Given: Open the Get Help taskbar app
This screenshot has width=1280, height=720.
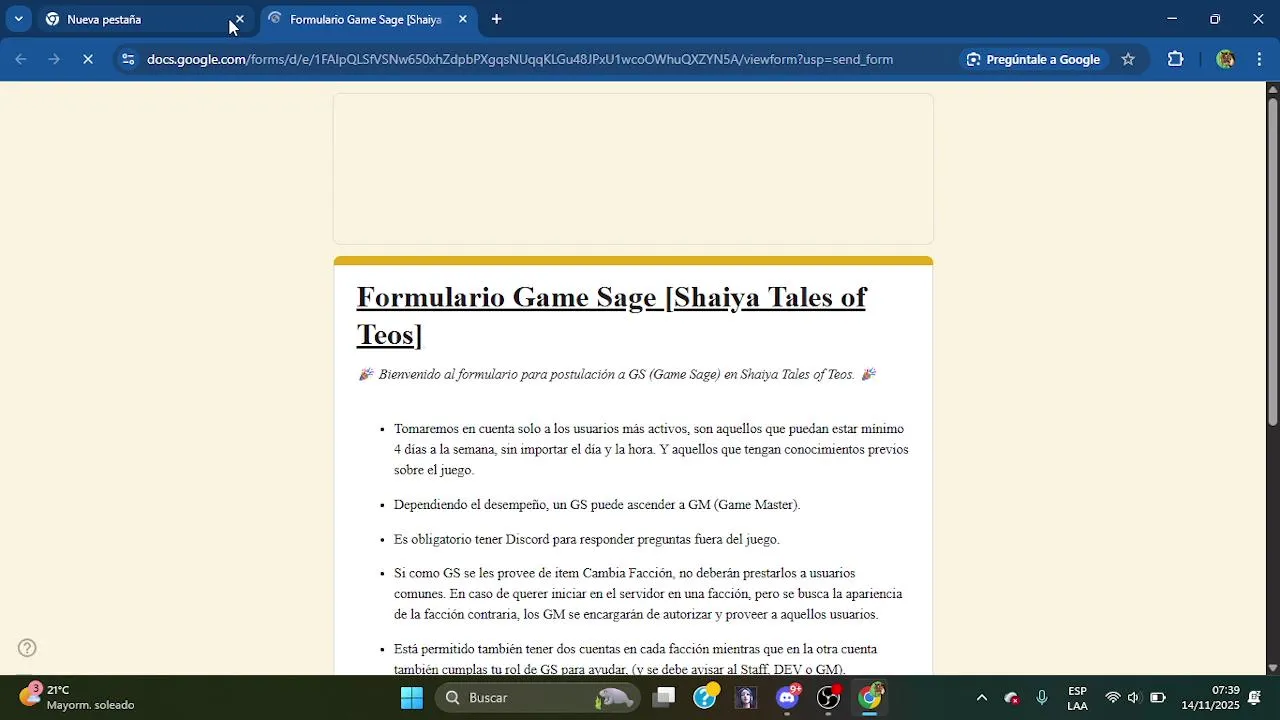Looking at the screenshot, I should 705,697.
